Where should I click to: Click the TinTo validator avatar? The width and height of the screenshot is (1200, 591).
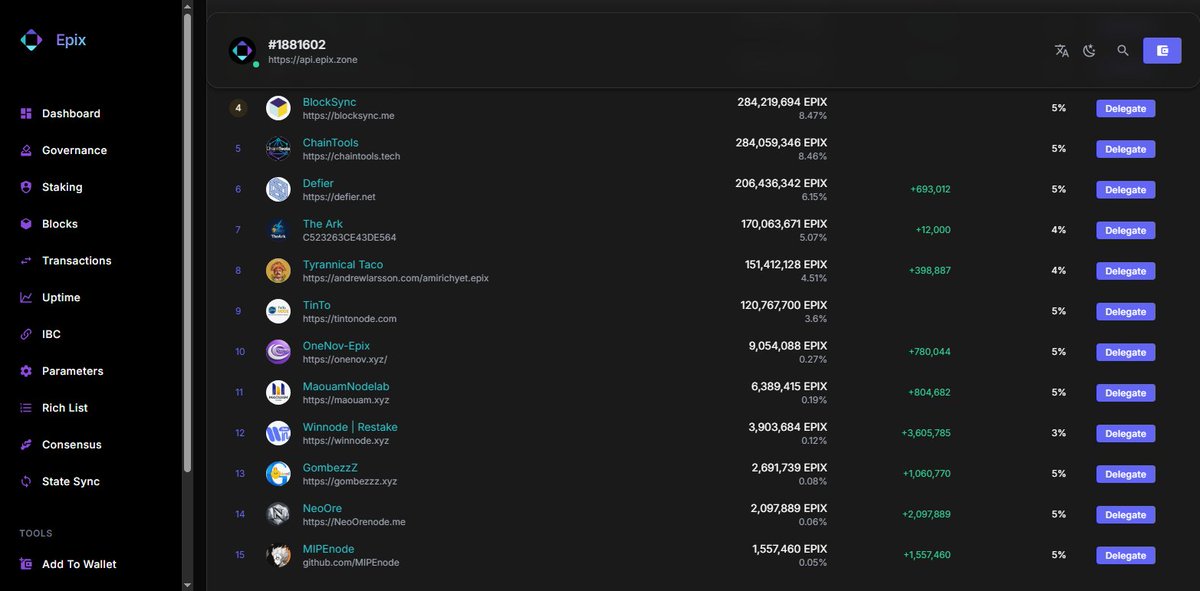278,311
